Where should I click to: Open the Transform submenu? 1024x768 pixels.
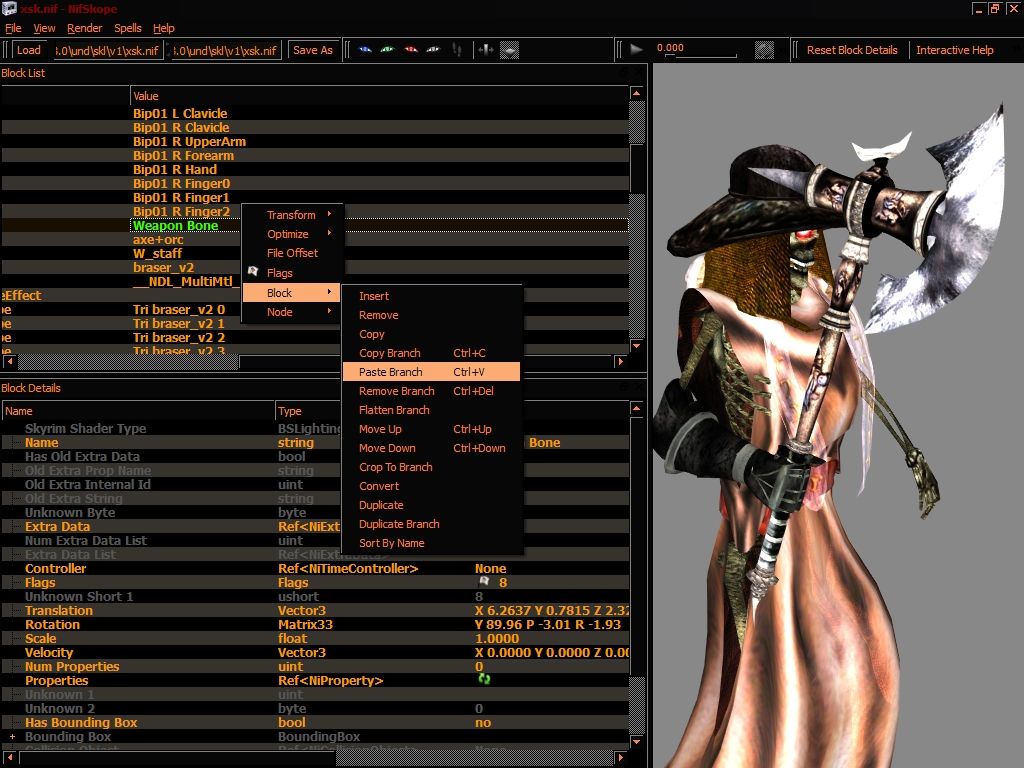point(293,215)
